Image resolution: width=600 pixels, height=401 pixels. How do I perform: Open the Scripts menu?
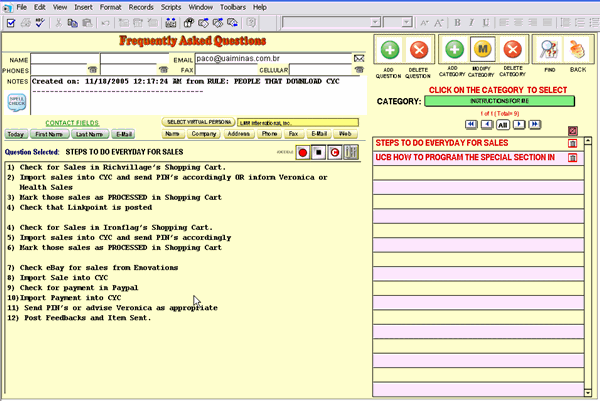[x=171, y=7]
